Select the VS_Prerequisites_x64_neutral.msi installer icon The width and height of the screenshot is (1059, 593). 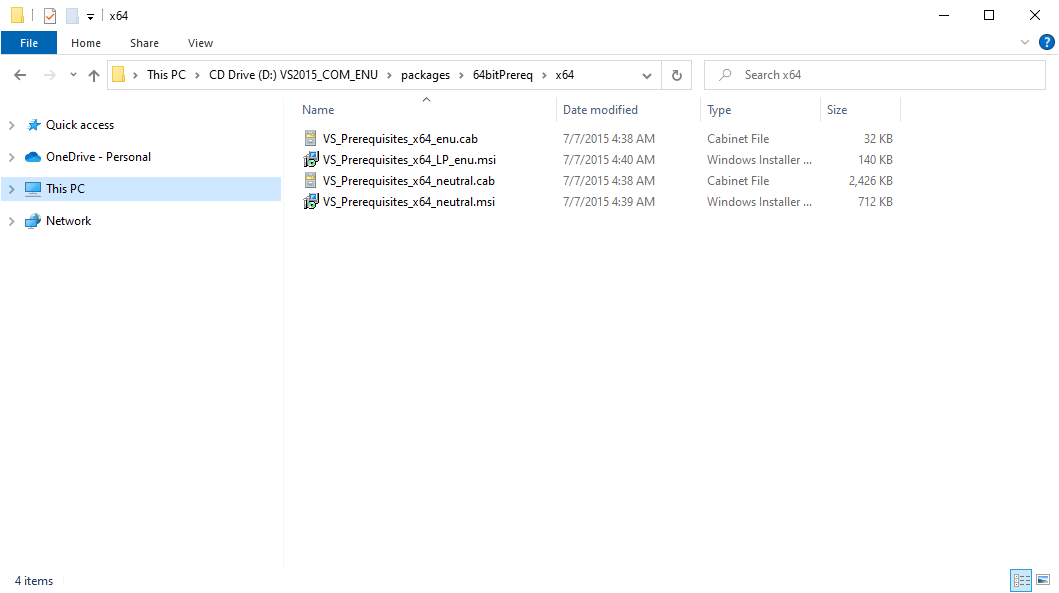coord(310,201)
